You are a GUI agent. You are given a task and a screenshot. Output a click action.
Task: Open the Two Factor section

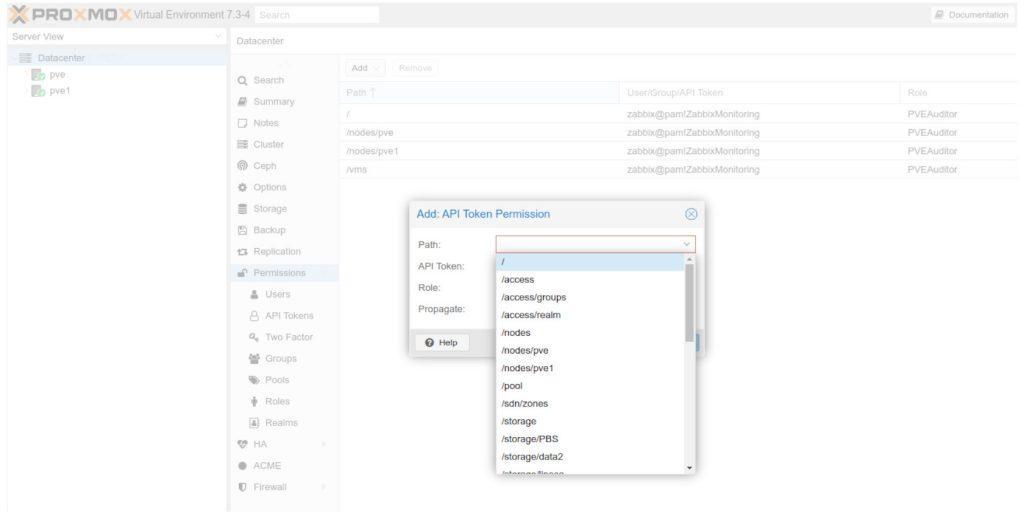point(289,337)
